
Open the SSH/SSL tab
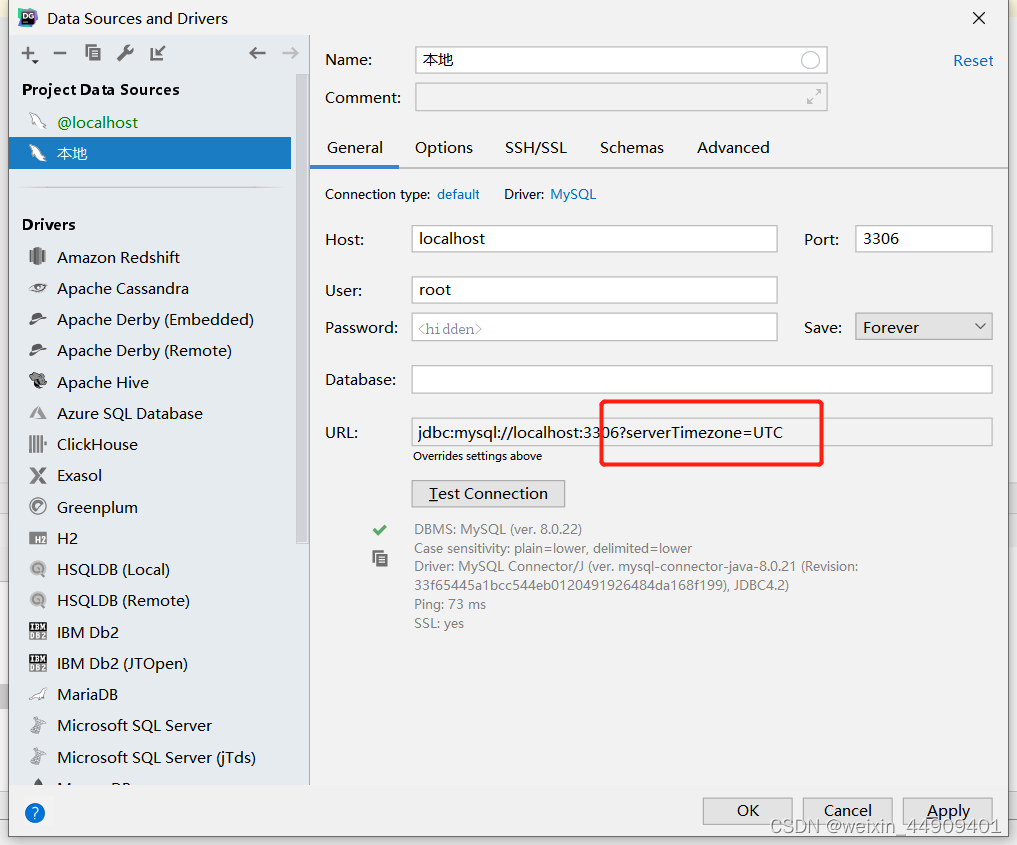tap(536, 147)
